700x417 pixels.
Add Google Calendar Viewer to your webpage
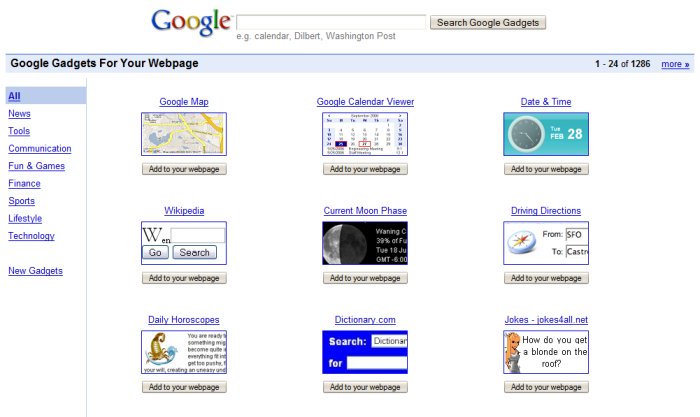365,169
